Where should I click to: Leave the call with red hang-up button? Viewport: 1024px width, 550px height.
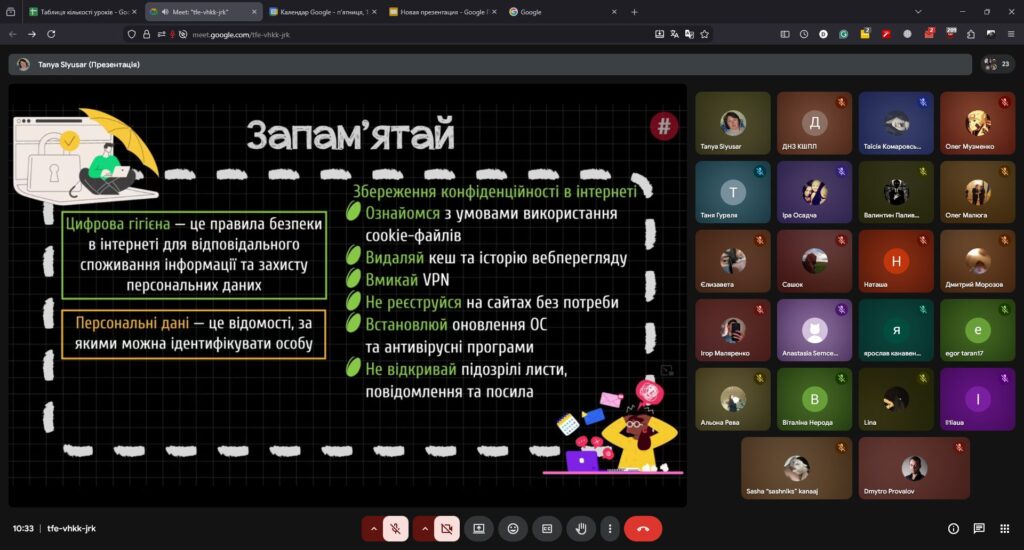(642, 528)
